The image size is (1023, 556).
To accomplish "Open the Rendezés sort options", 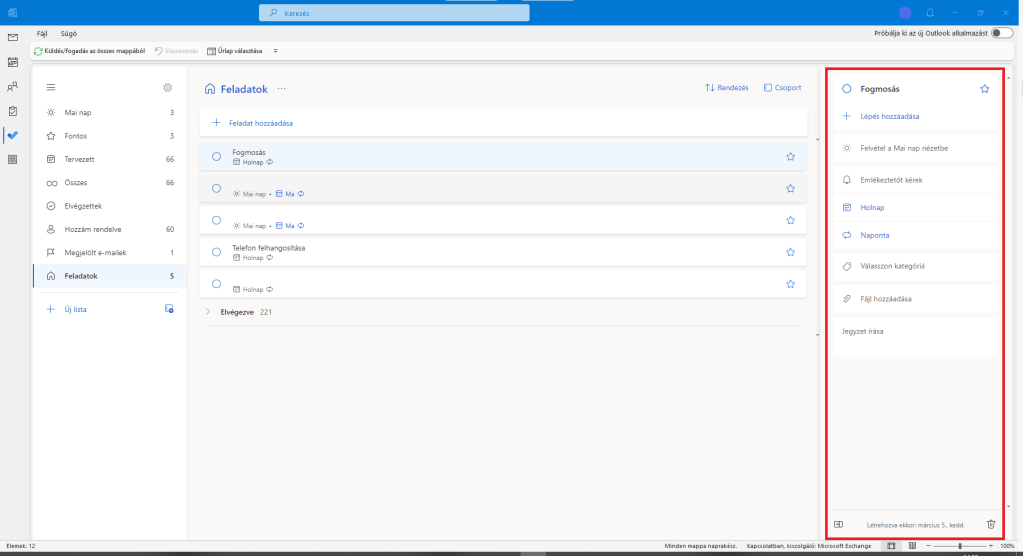I will pos(727,88).
